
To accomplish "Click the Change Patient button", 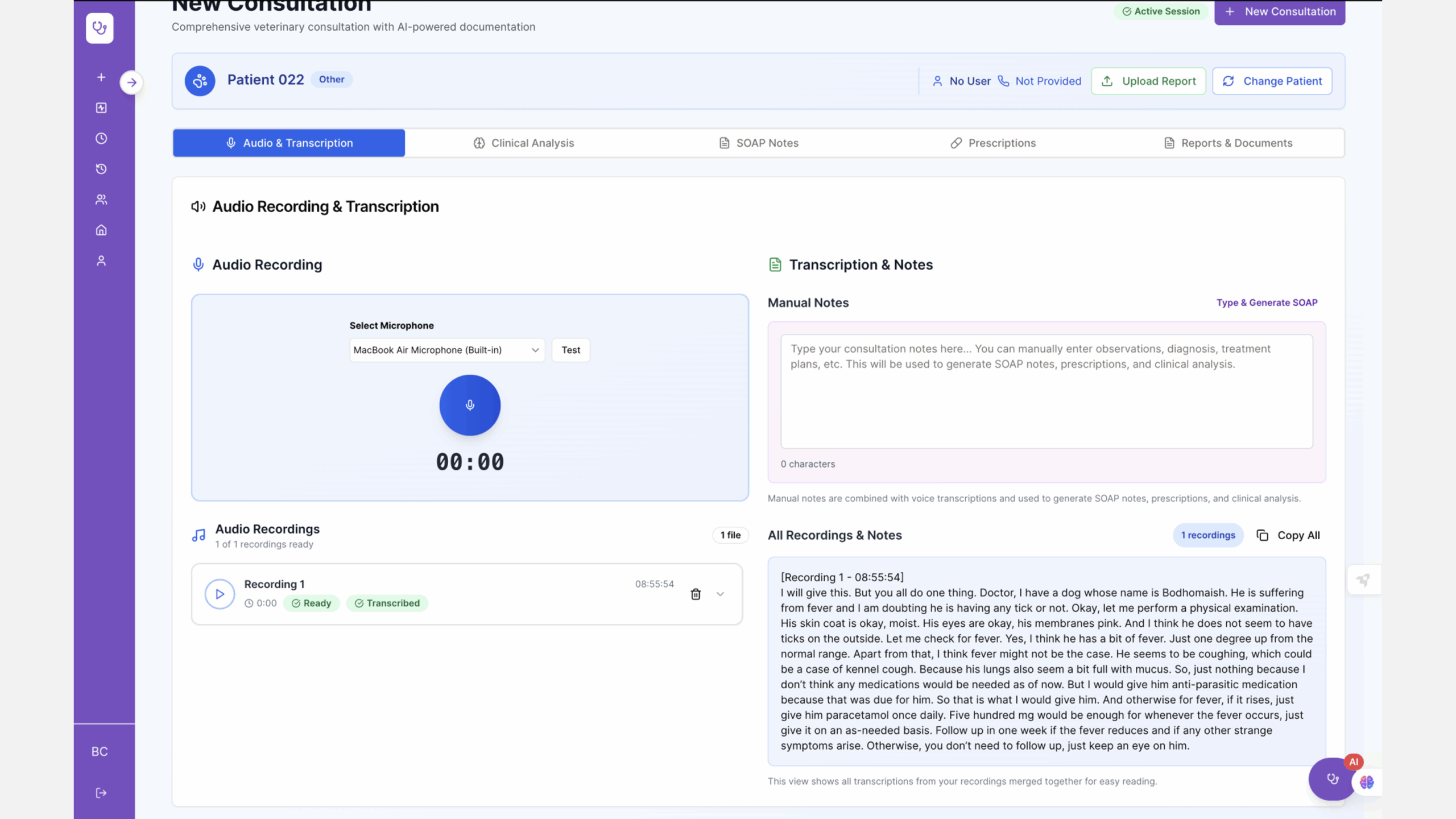I will 1272,81.
